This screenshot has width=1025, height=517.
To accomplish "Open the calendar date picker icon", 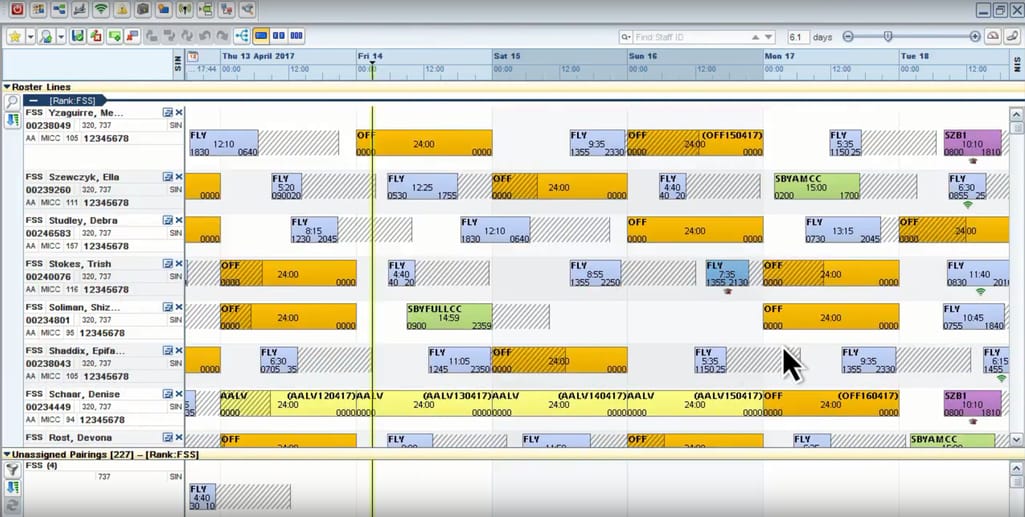I will pos(193,57).
